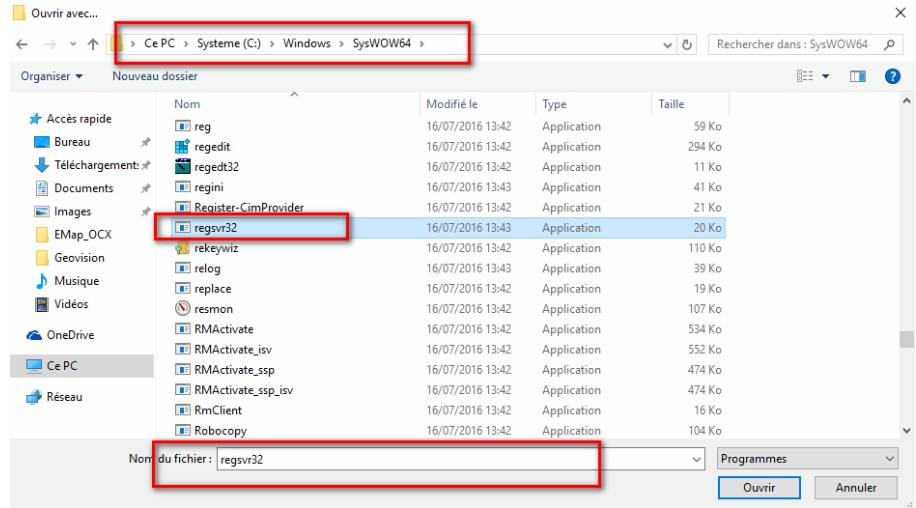The height and width of the screenshot is (508, 916).
Task: Change the file view layout icon
Action: 804,76
